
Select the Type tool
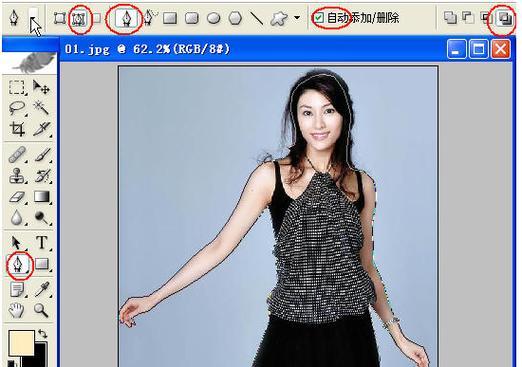pos(42,243)
